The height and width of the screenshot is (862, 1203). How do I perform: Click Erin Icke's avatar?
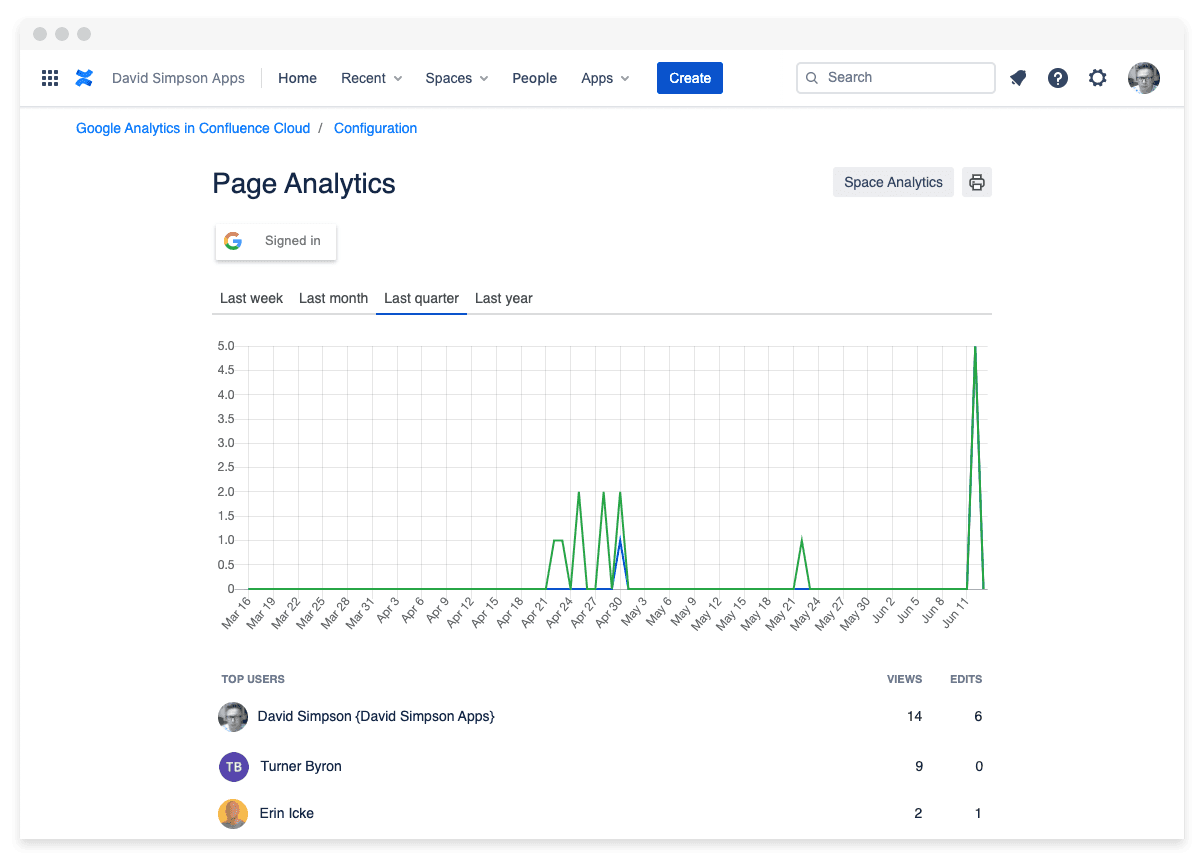(233, 813)
